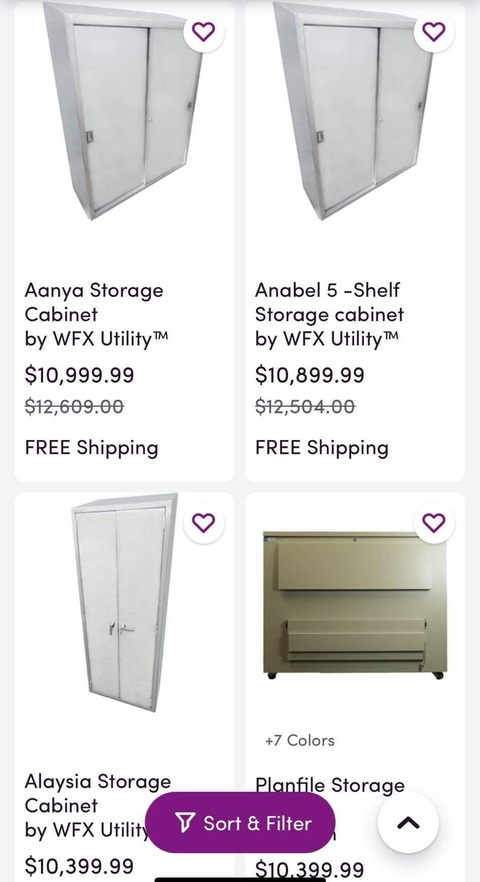The image size is (480, 882).
Task: Open the Sort & Filter button
Action: tap(240, 822)
